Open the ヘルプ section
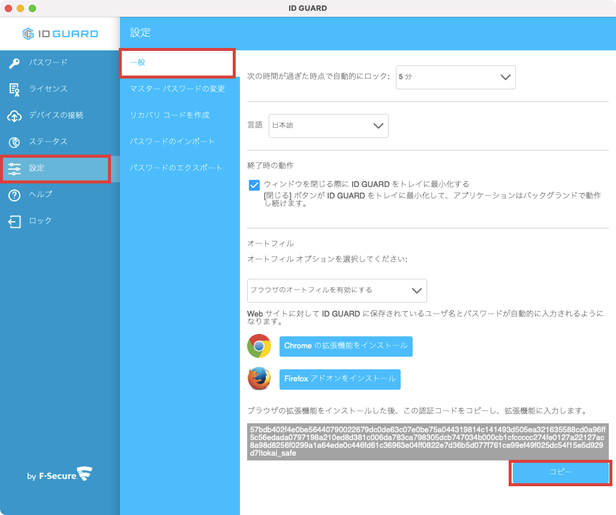The image size is (616, 515). point(60,195)
